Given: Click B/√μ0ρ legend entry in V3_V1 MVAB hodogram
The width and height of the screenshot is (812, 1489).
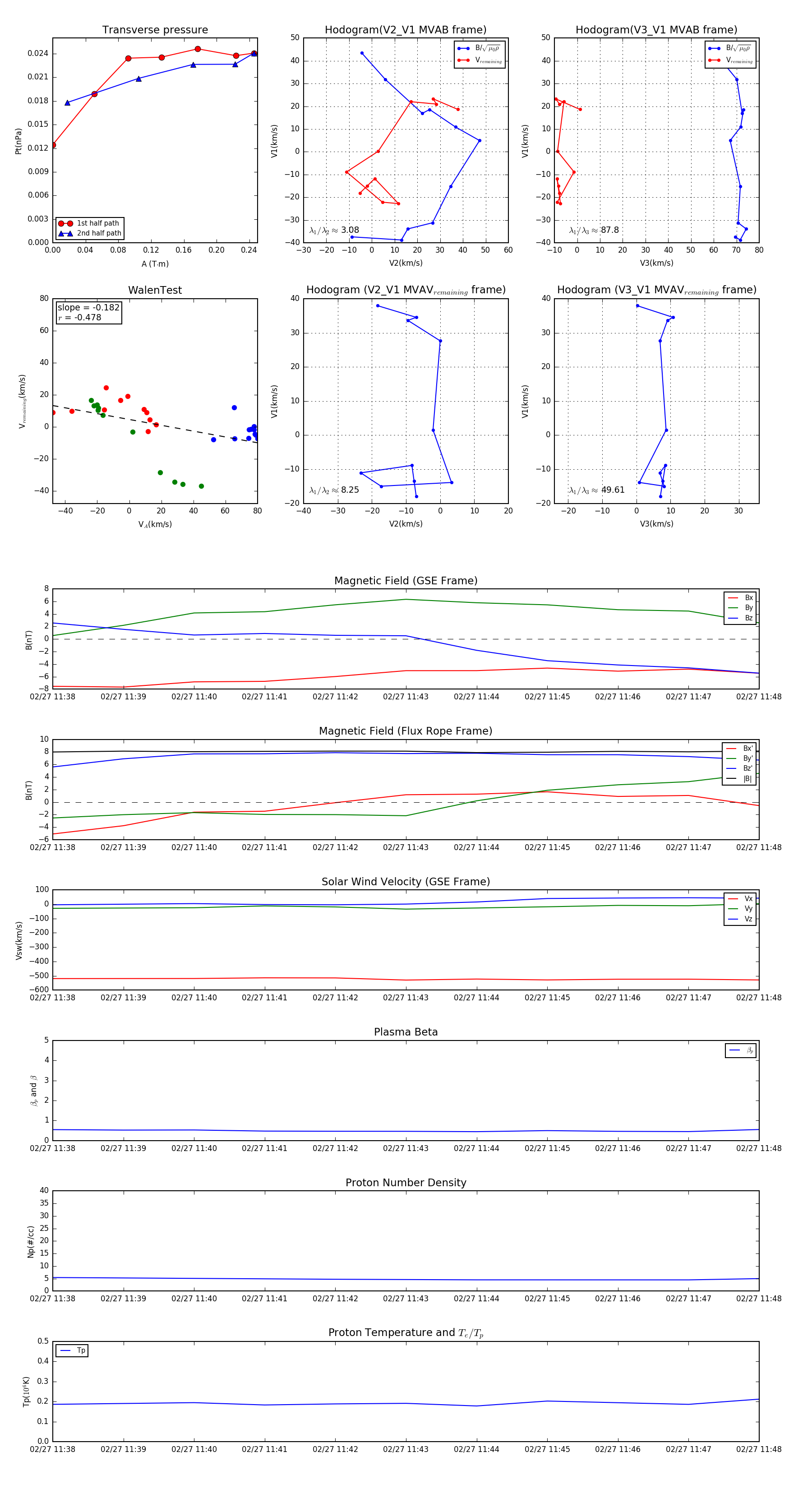Looking at the screenshot, I should tap(730, 49).
